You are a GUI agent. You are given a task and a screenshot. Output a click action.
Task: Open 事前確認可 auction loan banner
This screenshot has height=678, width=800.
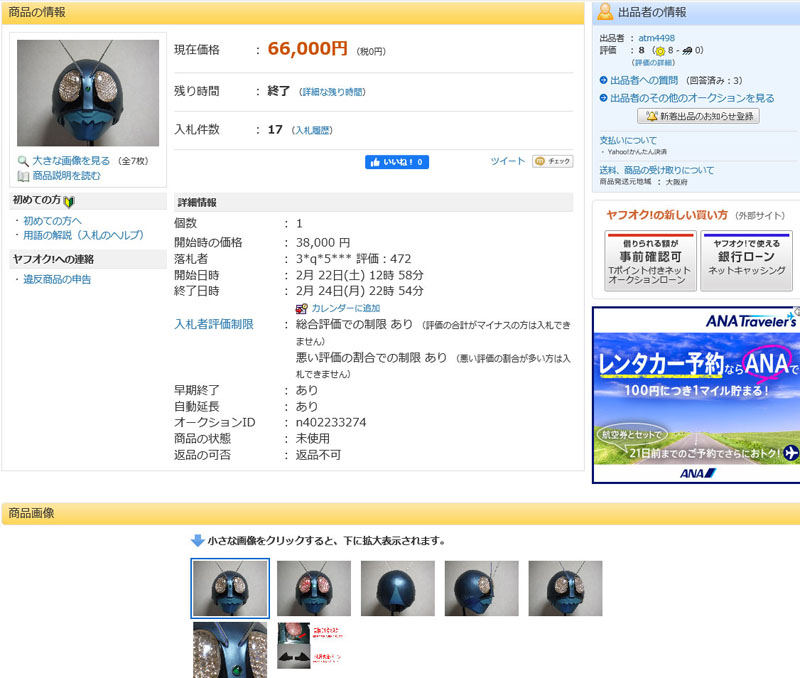pos(650,261)
